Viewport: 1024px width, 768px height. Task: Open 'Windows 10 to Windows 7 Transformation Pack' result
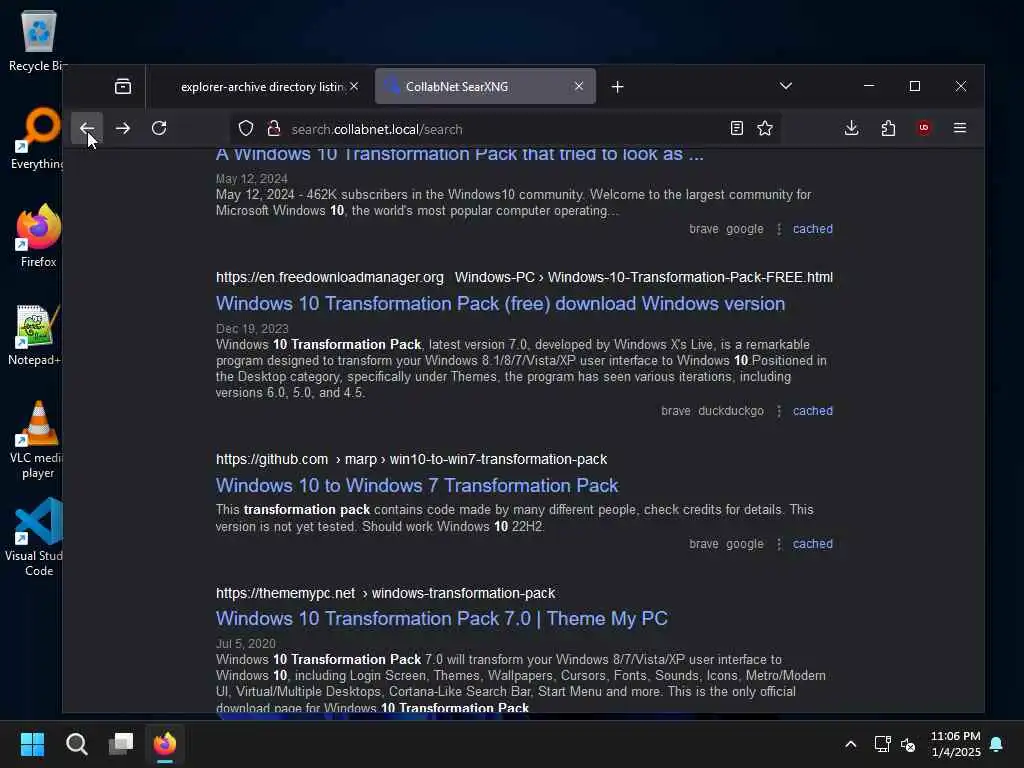(x=417, y=486)
